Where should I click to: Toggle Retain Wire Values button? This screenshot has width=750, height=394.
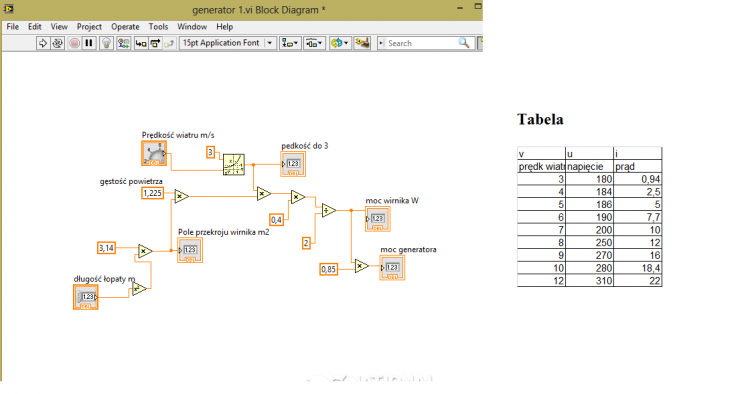tap(123, 43)
